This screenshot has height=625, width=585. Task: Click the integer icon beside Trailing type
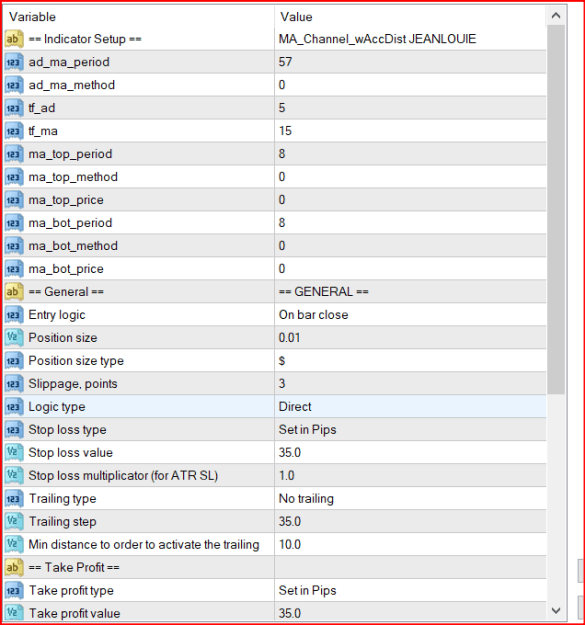[13, 499]
